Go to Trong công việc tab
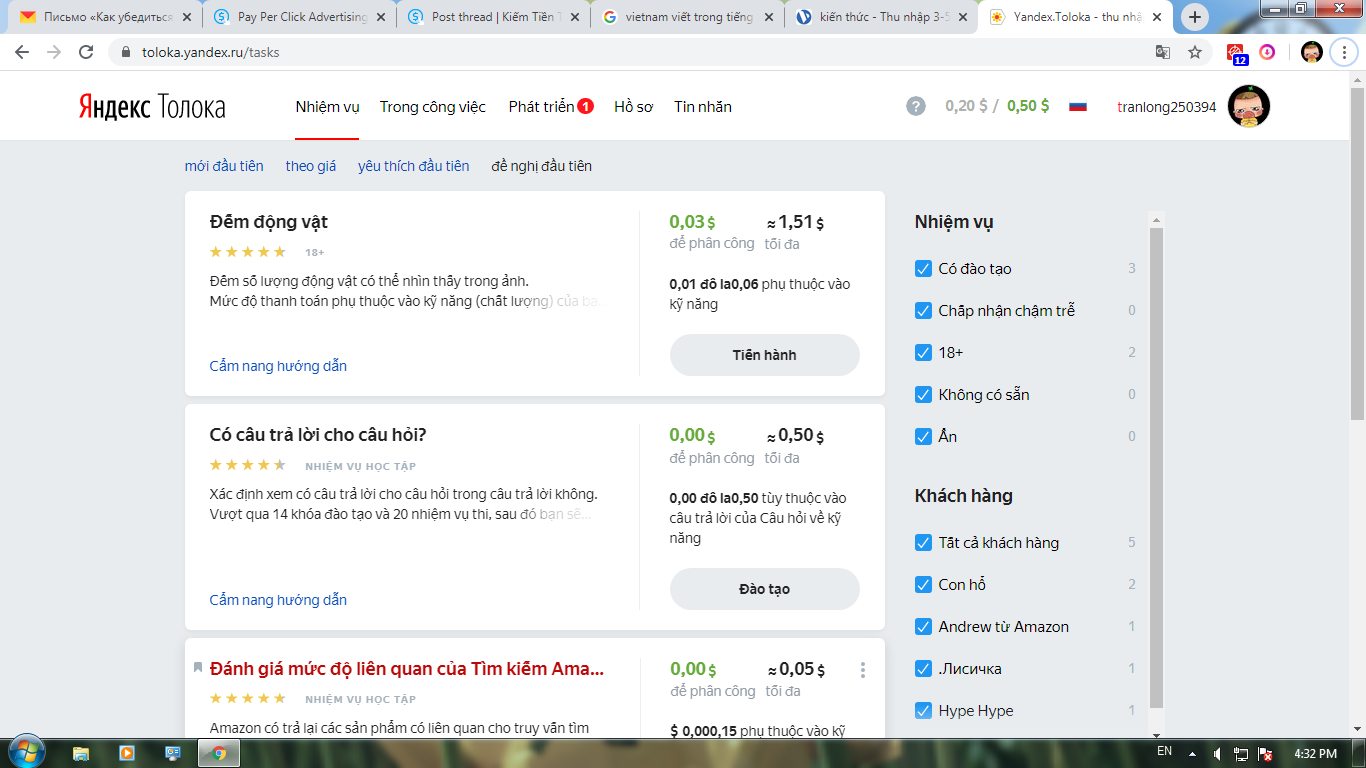 point(433,107)
